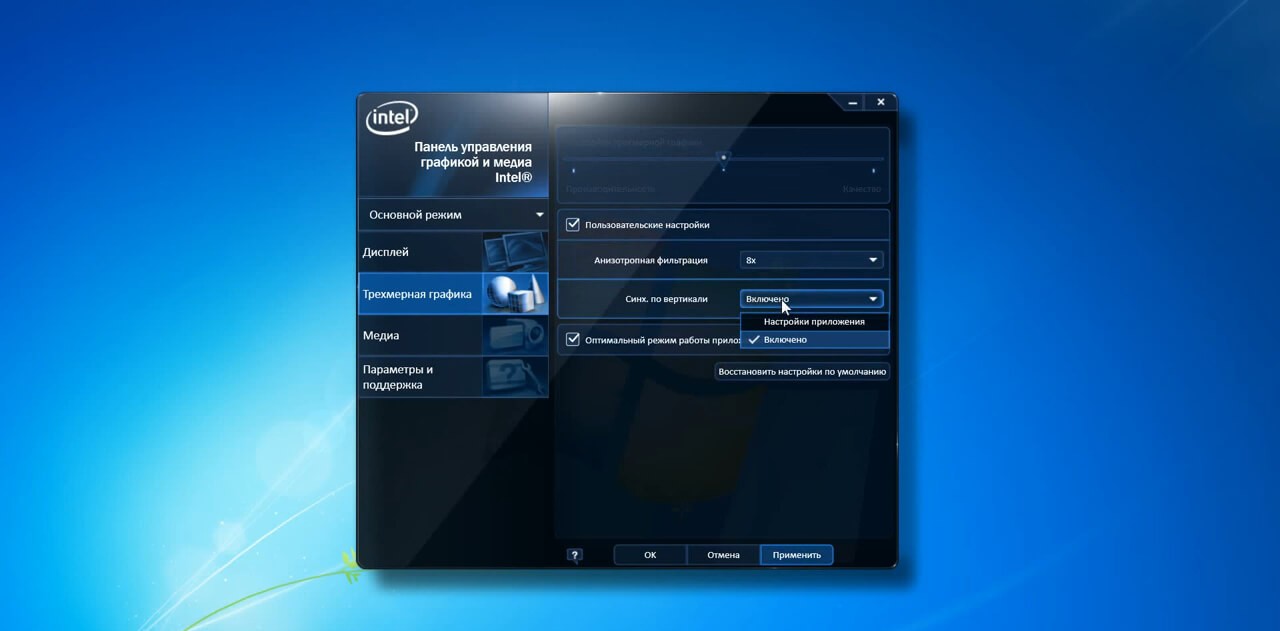Open the Медиа section via its icon
This screenshot has height=631, width=1280.
click(x=514, y=336)
